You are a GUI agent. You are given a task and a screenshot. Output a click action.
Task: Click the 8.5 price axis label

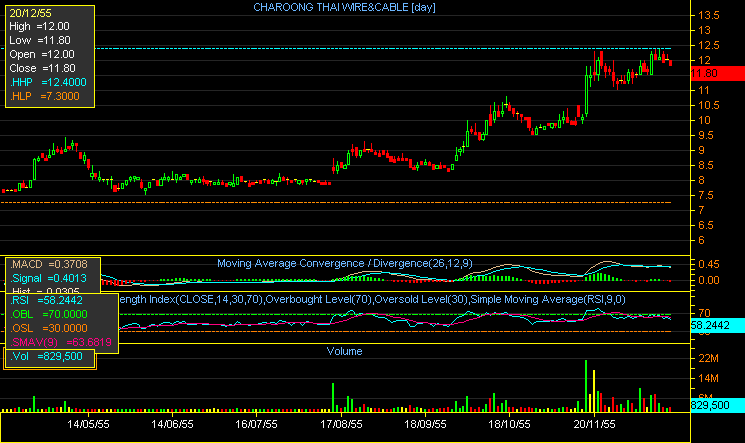point(706,165)
